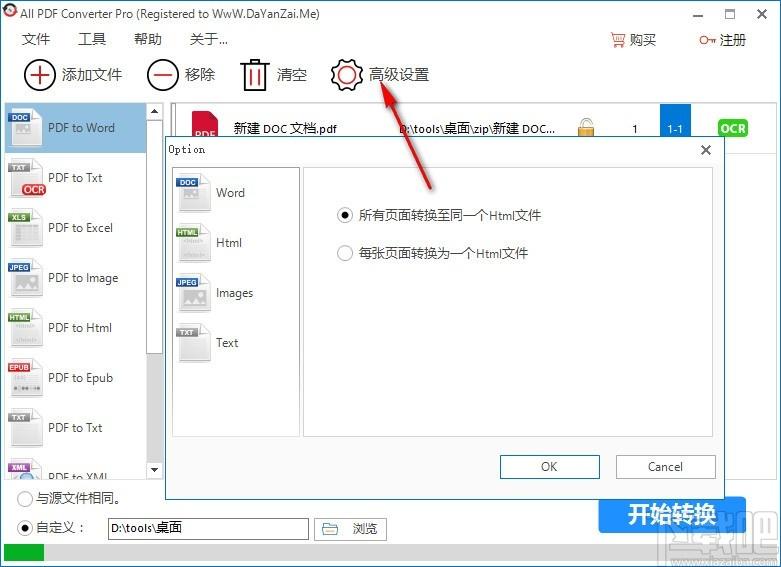781x567 pixels.
Task: Select each page as separate Html file
Action: (345, 253)
